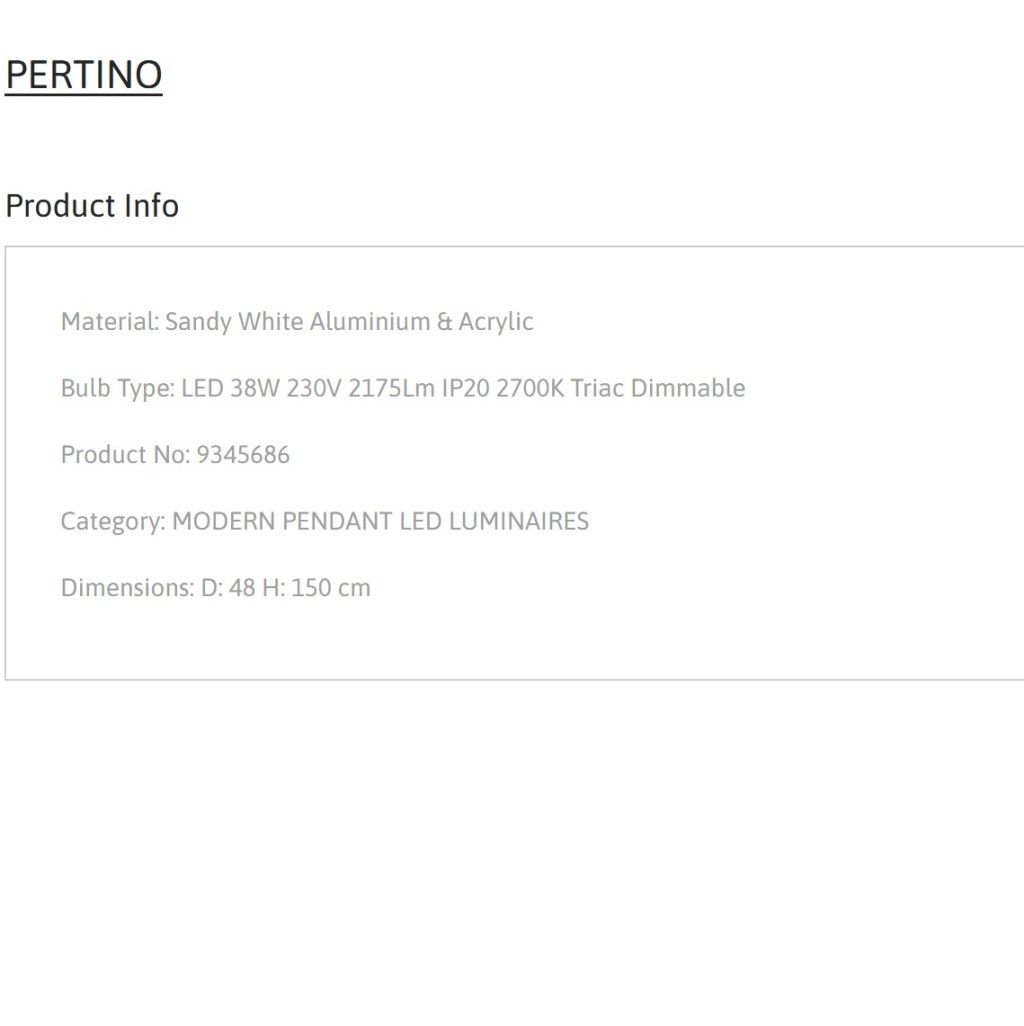Click empty space below the product info box
The image size is (1024, 1026).
(x=512, y=851)
